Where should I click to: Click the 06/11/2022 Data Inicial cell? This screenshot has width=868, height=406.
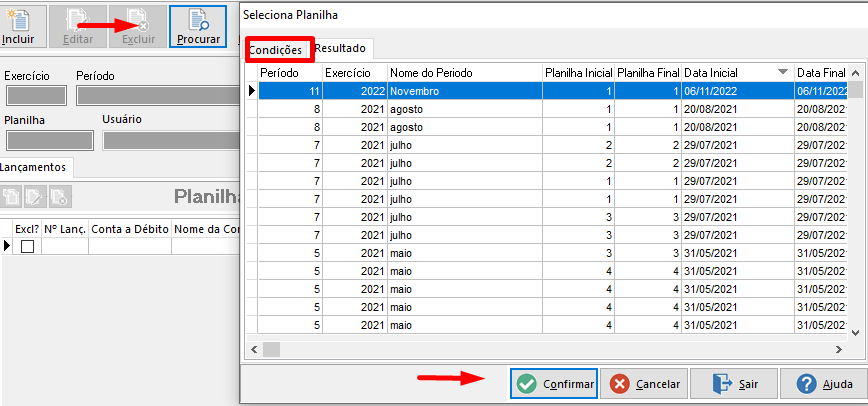(x=737, y=91)
